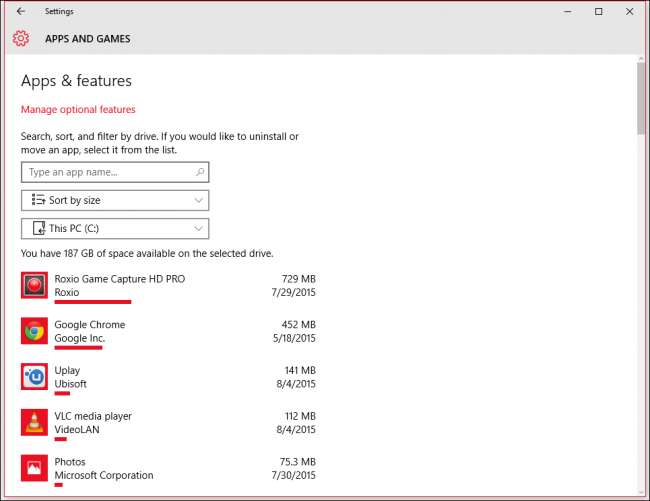Click the Roxio size usage bar
The width and height of the screenshot is (650, 501).
point(93,302)
